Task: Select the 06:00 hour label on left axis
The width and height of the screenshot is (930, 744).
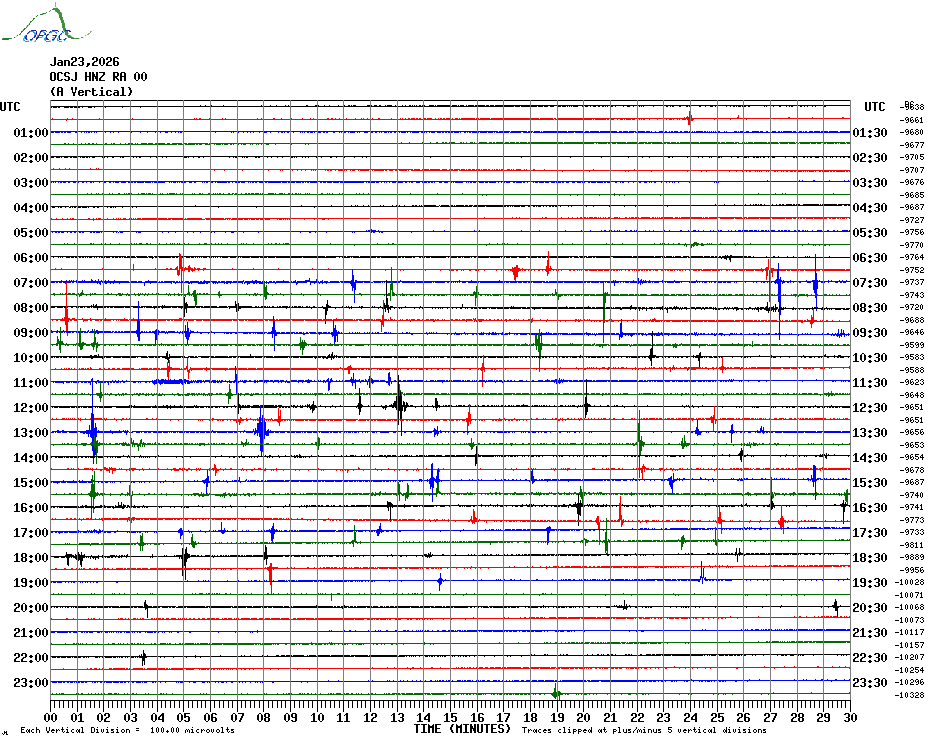Action: tap(31, 258)
